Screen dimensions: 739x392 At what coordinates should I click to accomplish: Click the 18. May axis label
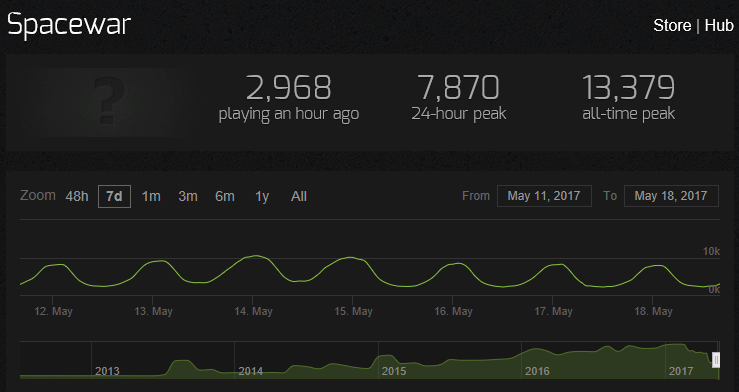pos(653,311)
